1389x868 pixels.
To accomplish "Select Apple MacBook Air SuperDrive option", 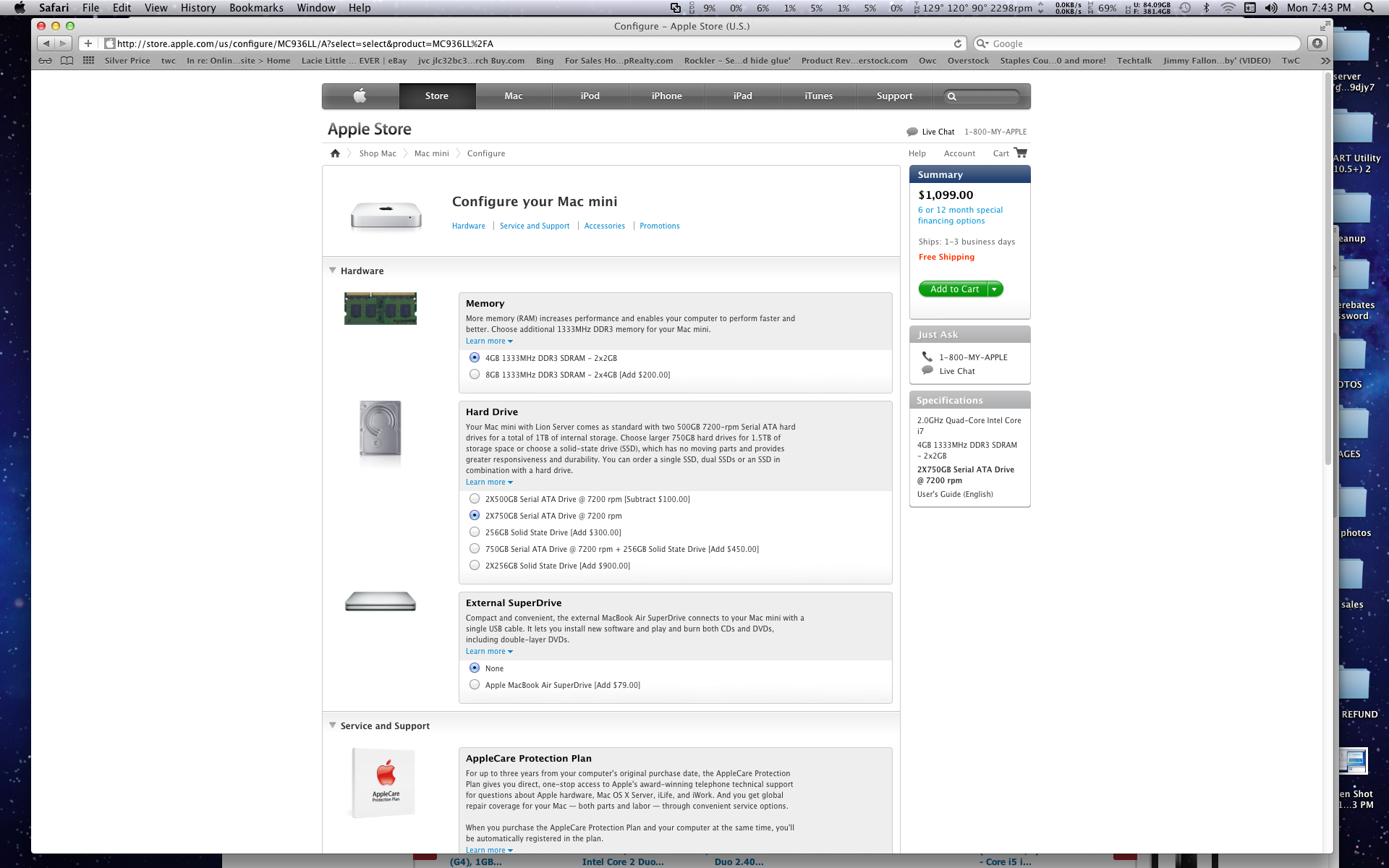I will pos(475,684).
